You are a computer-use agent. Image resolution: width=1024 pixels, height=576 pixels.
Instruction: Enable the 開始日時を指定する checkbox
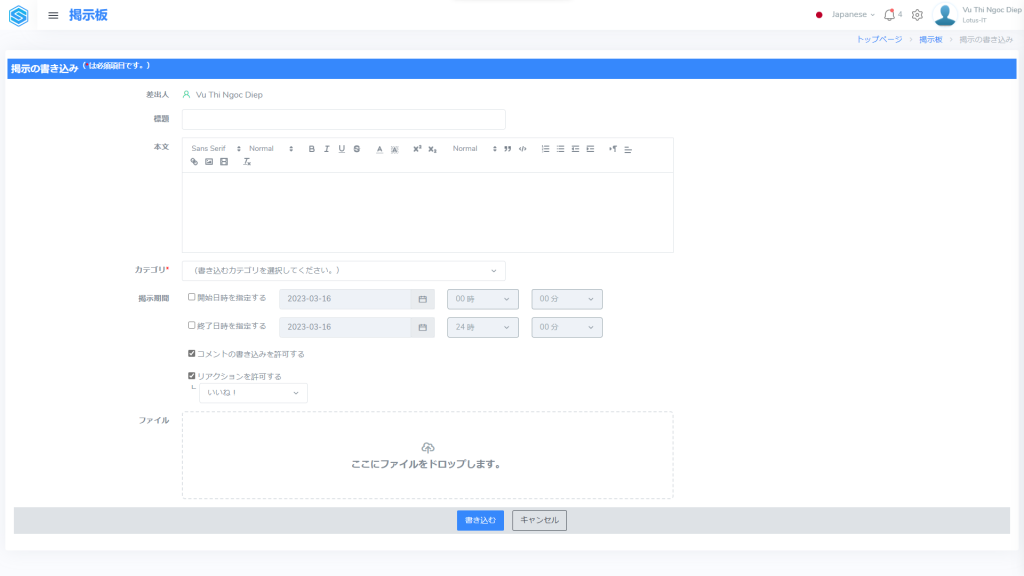click(x=192, y=297)
